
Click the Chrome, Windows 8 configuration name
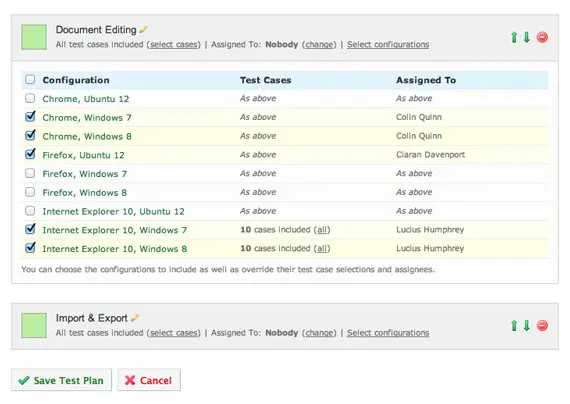pyautogui.click(x=87, y=136)
